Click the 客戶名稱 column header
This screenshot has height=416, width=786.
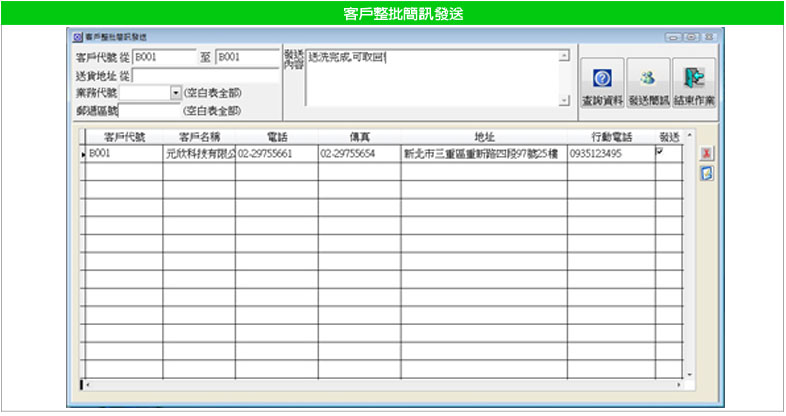(x=198, y=137)
